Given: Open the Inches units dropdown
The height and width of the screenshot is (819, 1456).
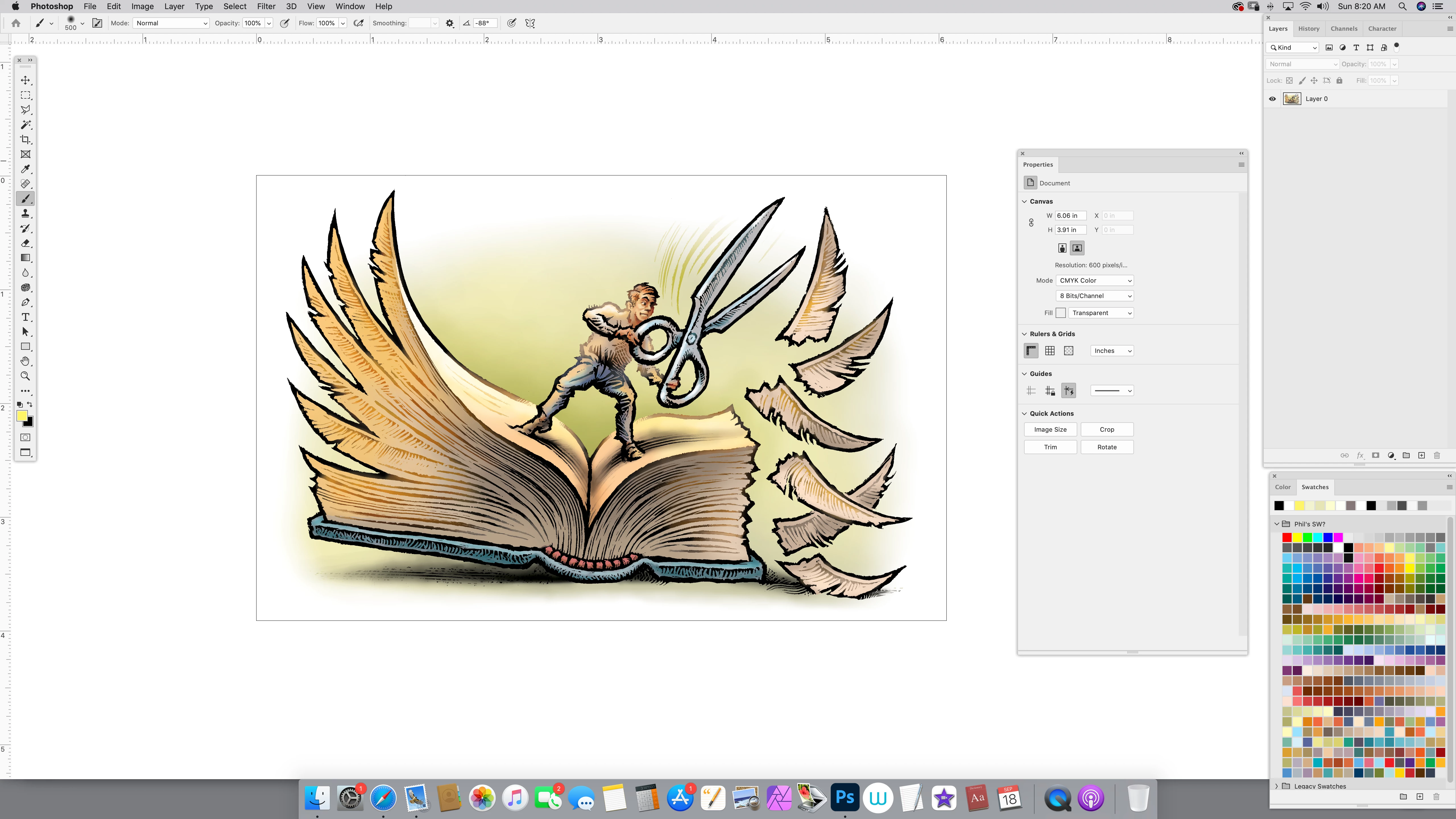Looking at the screenshot, I should click(1112, 351).
